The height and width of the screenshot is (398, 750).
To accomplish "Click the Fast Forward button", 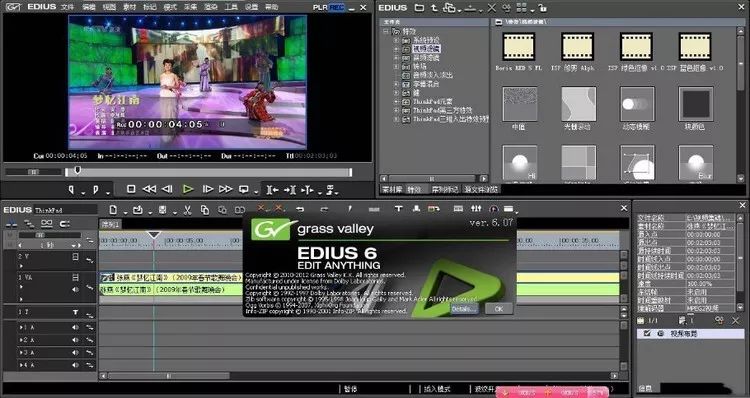I will [x=225, y=189].
